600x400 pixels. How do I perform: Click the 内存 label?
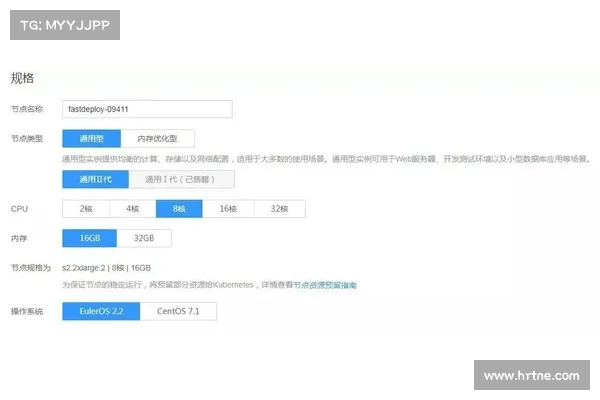(19, 238)
